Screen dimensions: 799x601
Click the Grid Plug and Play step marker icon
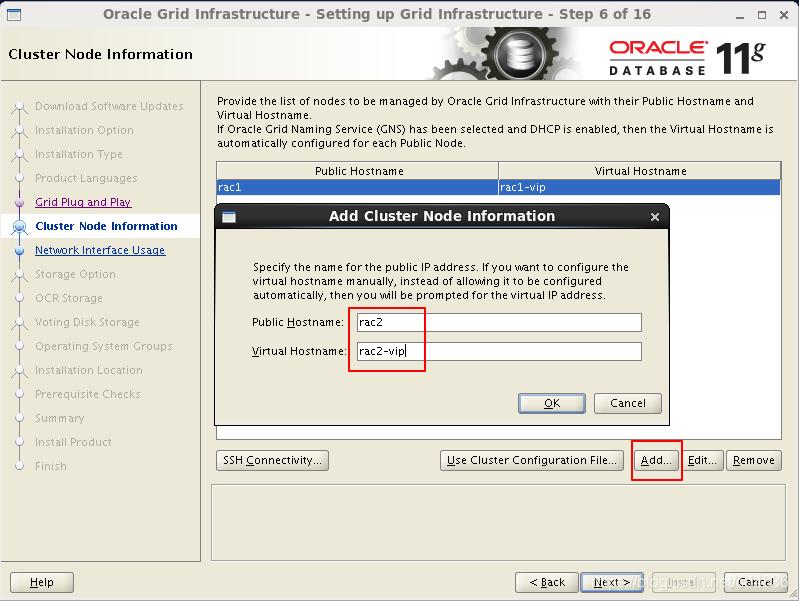coord(19,202)
